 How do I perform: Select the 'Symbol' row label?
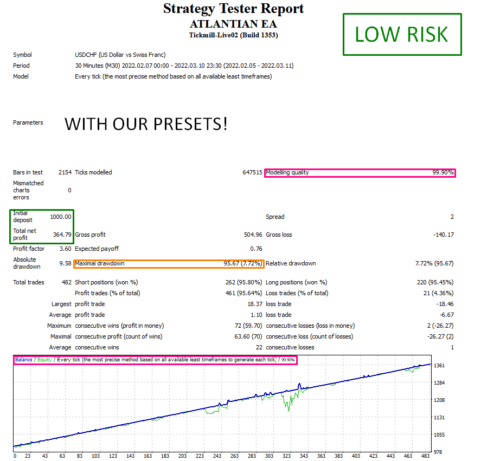(x=22, y=55)
